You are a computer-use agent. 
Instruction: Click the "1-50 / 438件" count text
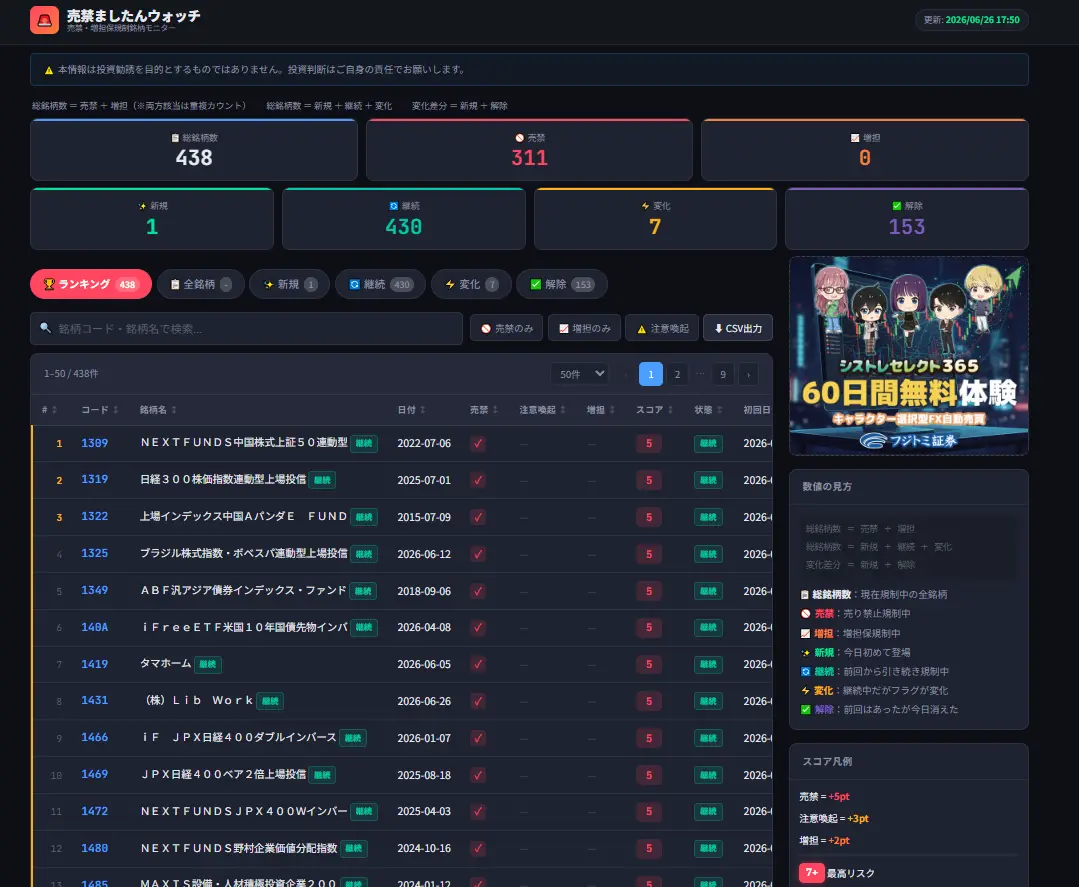tap(71, 374)
